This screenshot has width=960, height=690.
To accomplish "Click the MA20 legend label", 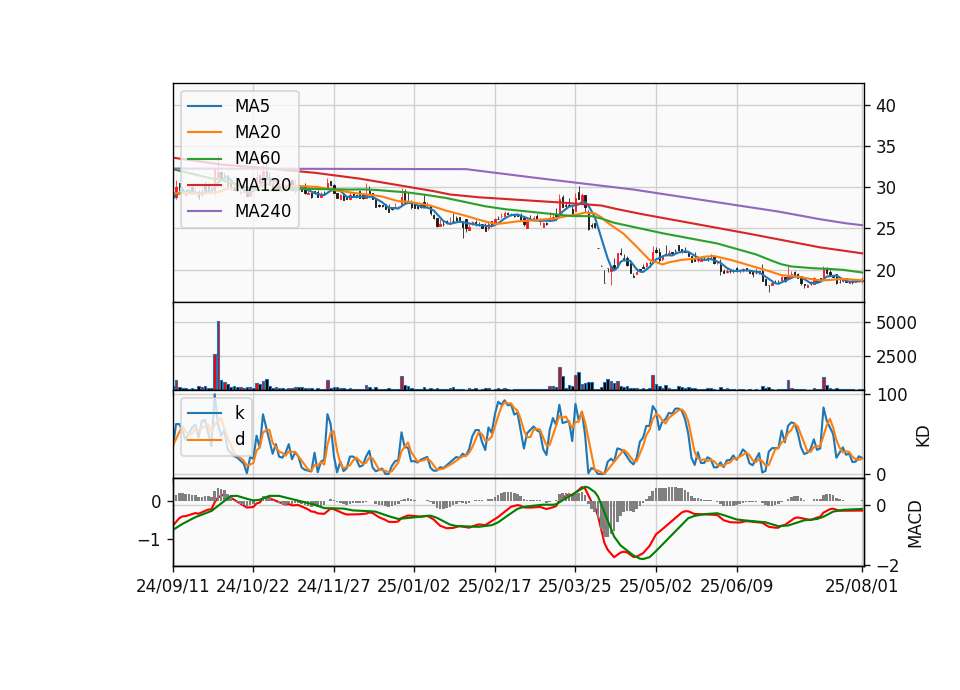I will point(257,132).
